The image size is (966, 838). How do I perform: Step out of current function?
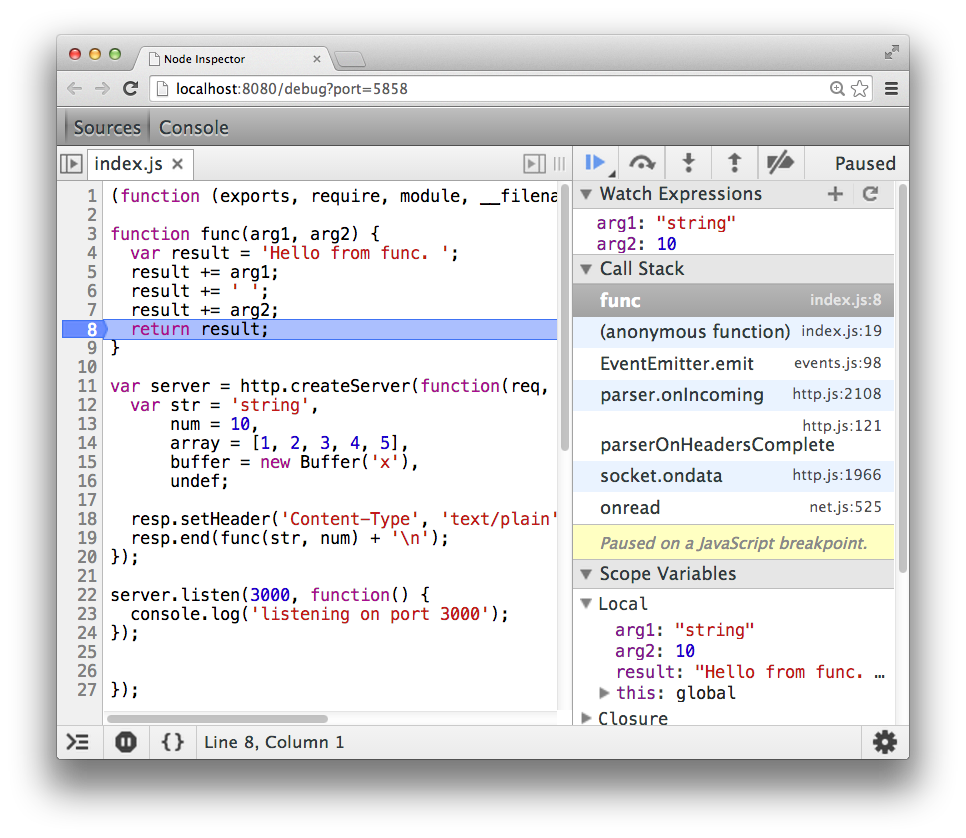click(x=734, y=163)
